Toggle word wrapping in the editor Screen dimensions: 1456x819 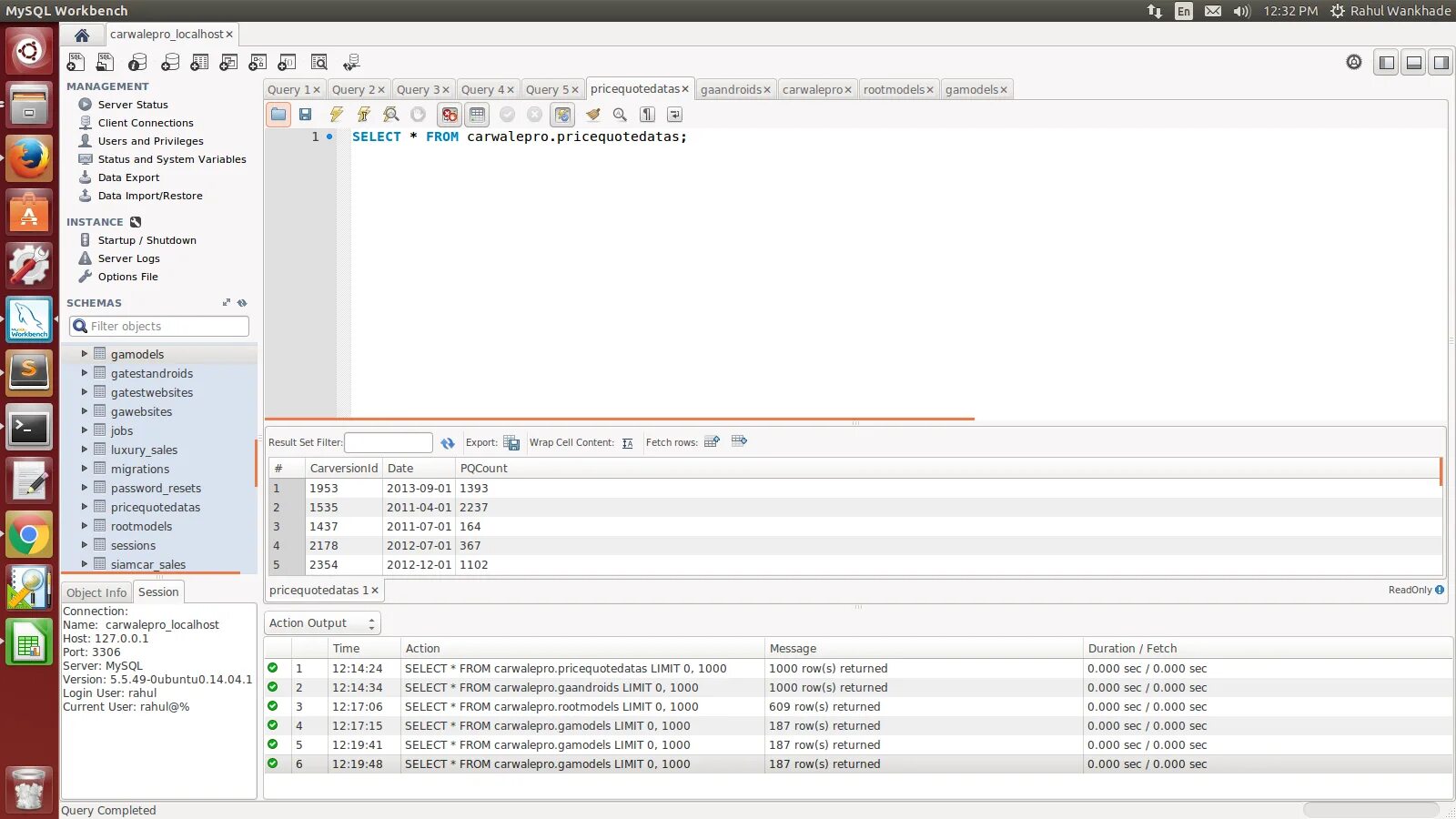(x=674, y=115)
